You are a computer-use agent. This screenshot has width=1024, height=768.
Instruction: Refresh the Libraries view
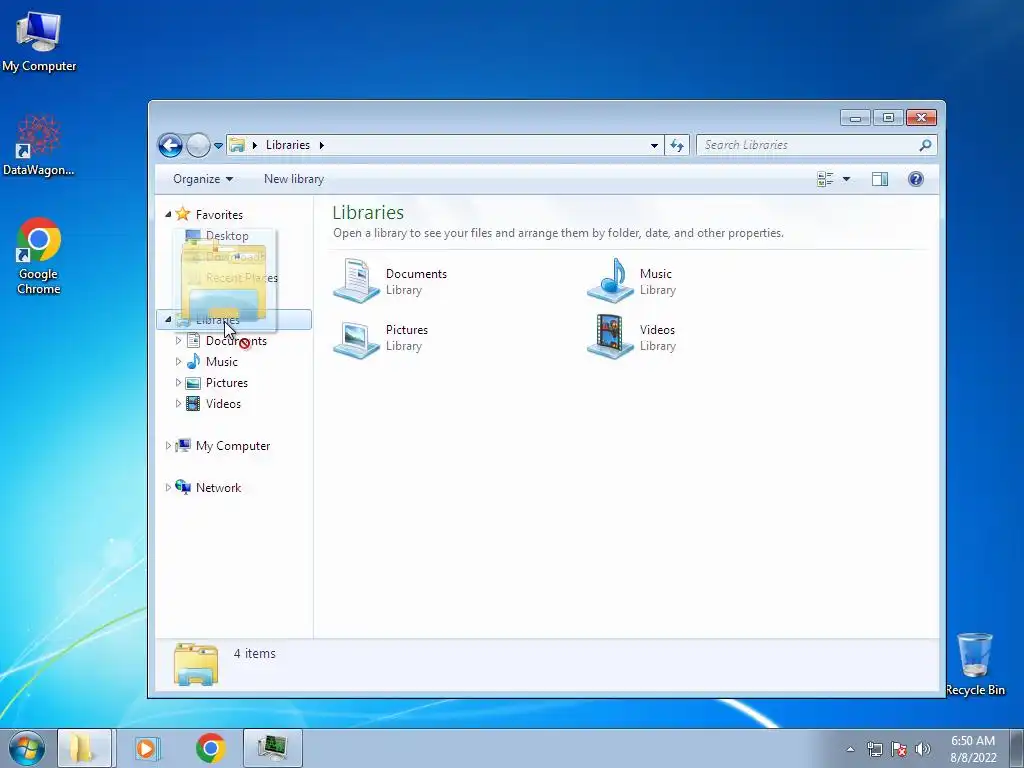click(x=677, y=146)
